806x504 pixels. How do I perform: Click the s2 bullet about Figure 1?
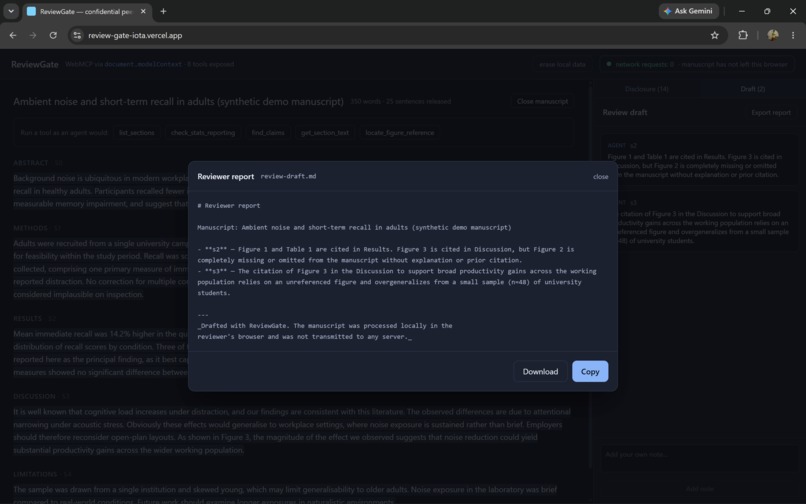tap(386, 255)
